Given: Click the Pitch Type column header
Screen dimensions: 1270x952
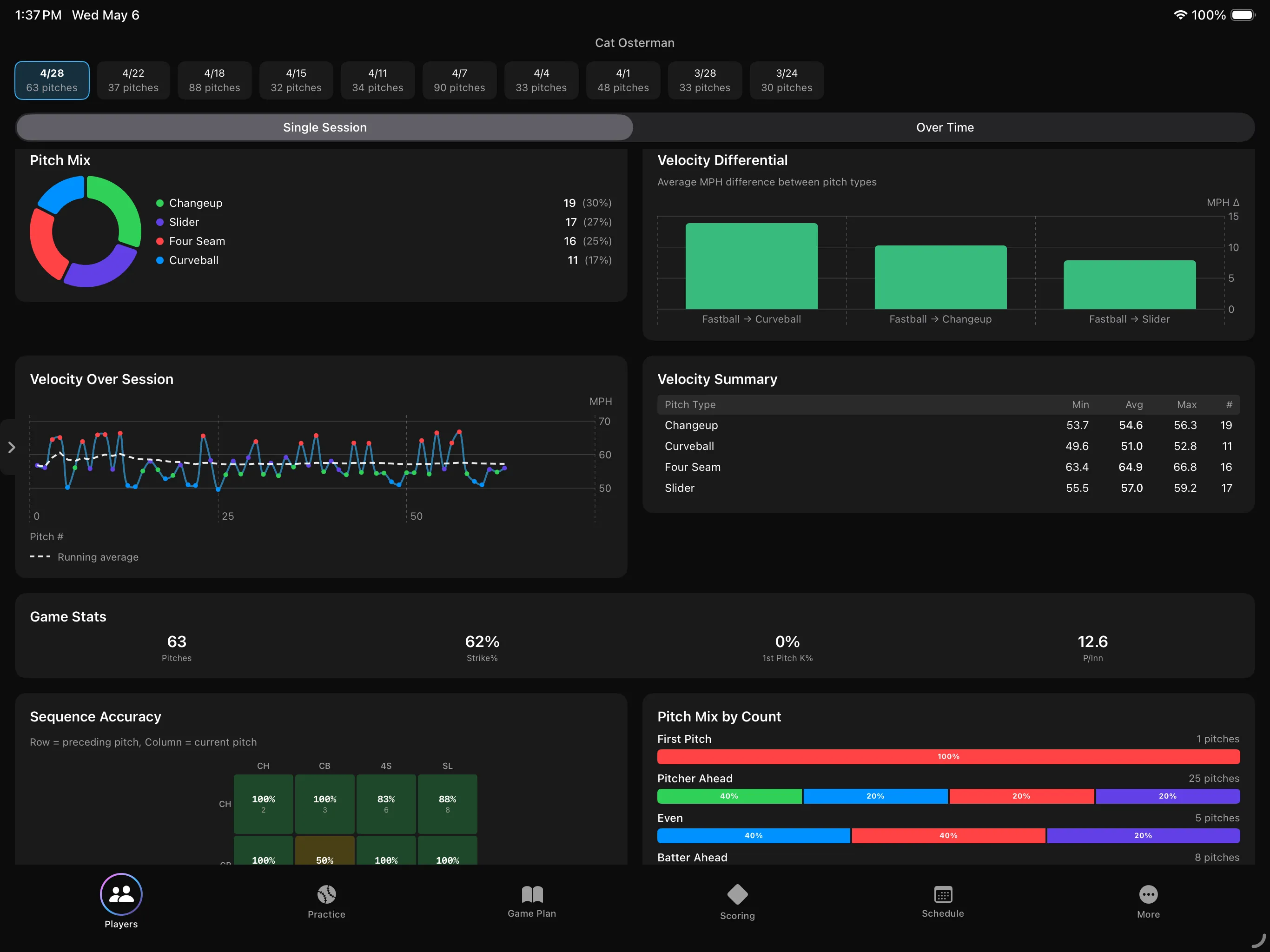Looking at the screenshot, I should click(x=690, y=405).
